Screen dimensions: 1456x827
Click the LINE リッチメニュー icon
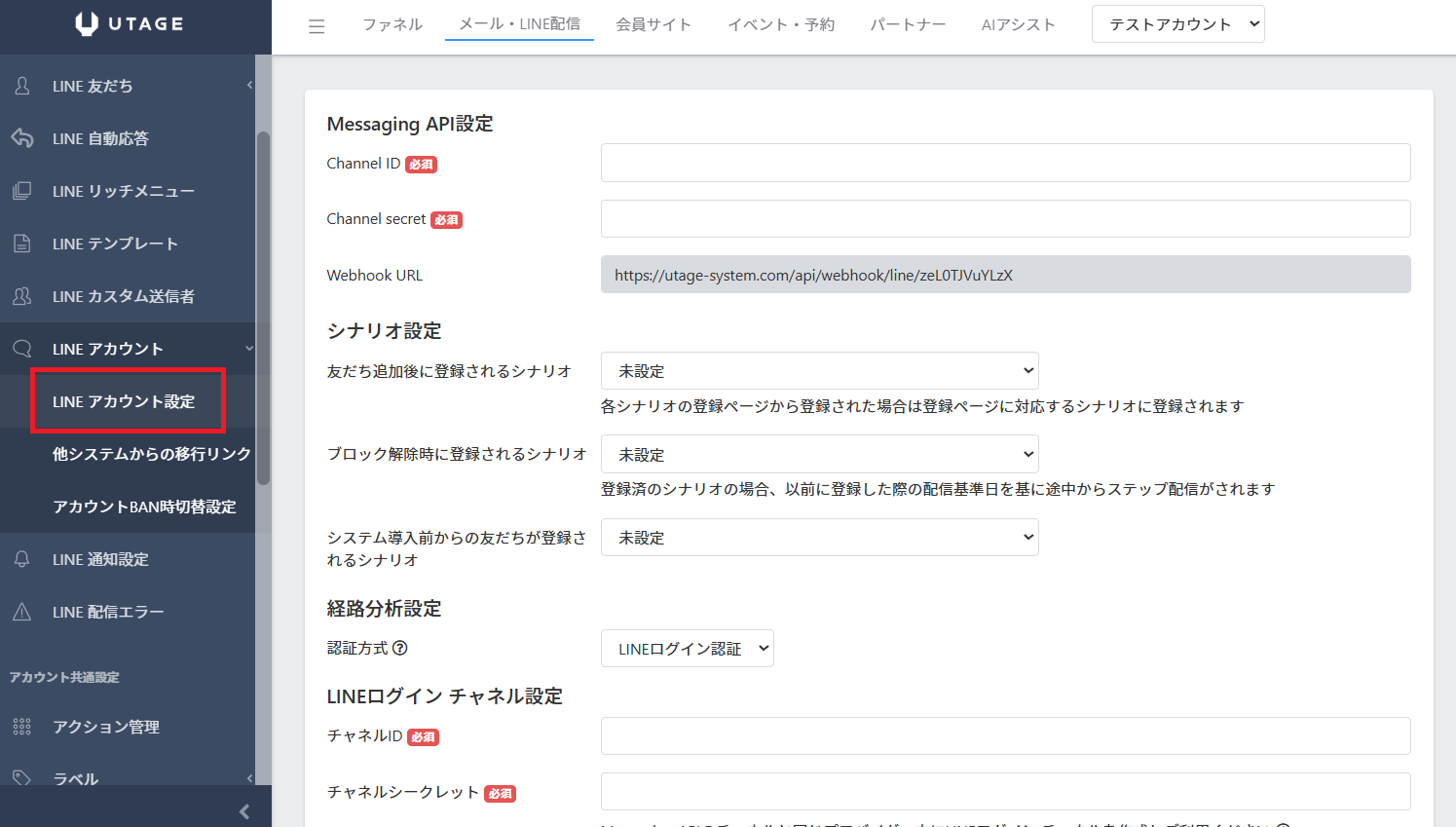tap(22, 191)
